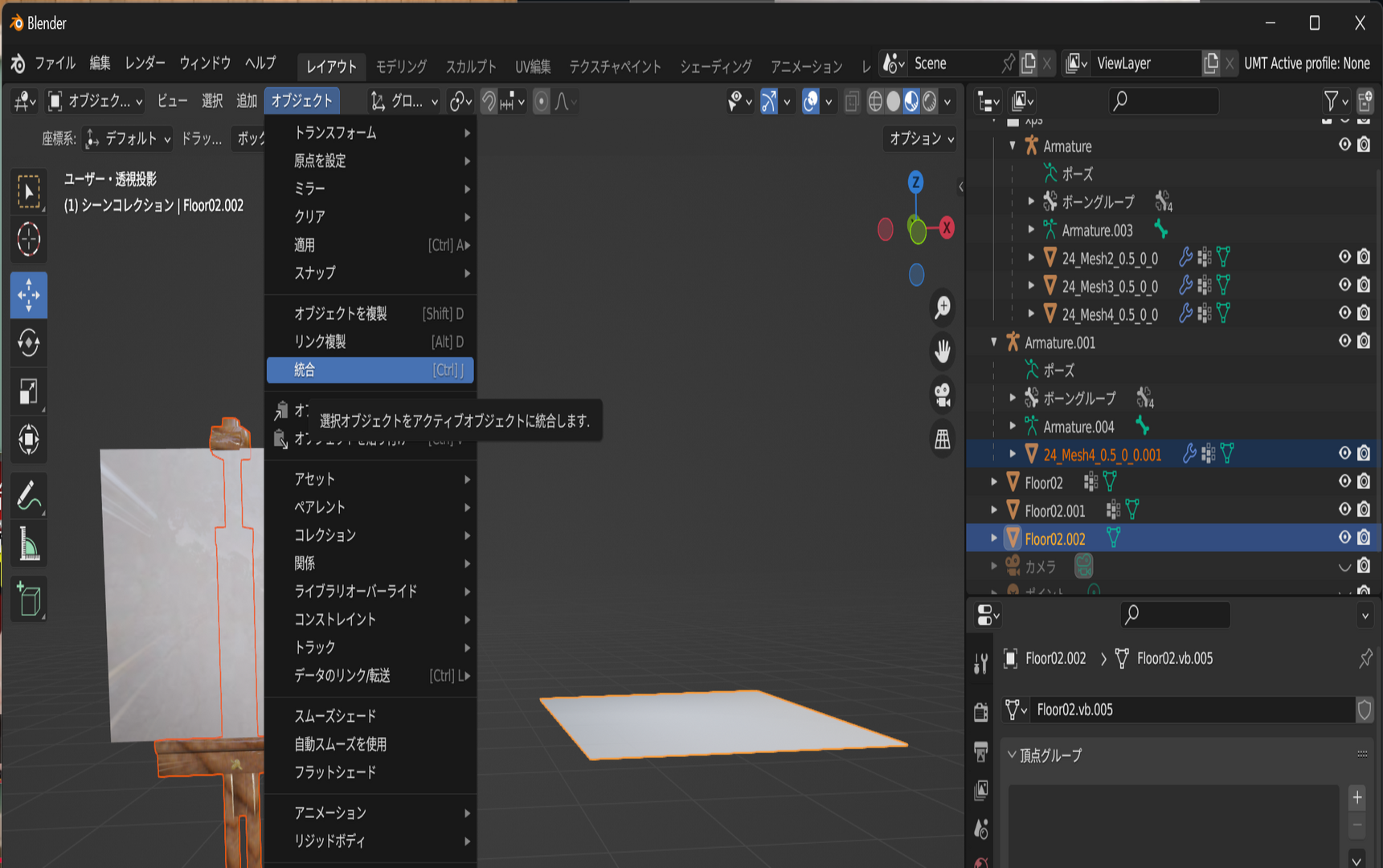
Task: Click the X axis gizmo handle
Action: click(947, 227)
